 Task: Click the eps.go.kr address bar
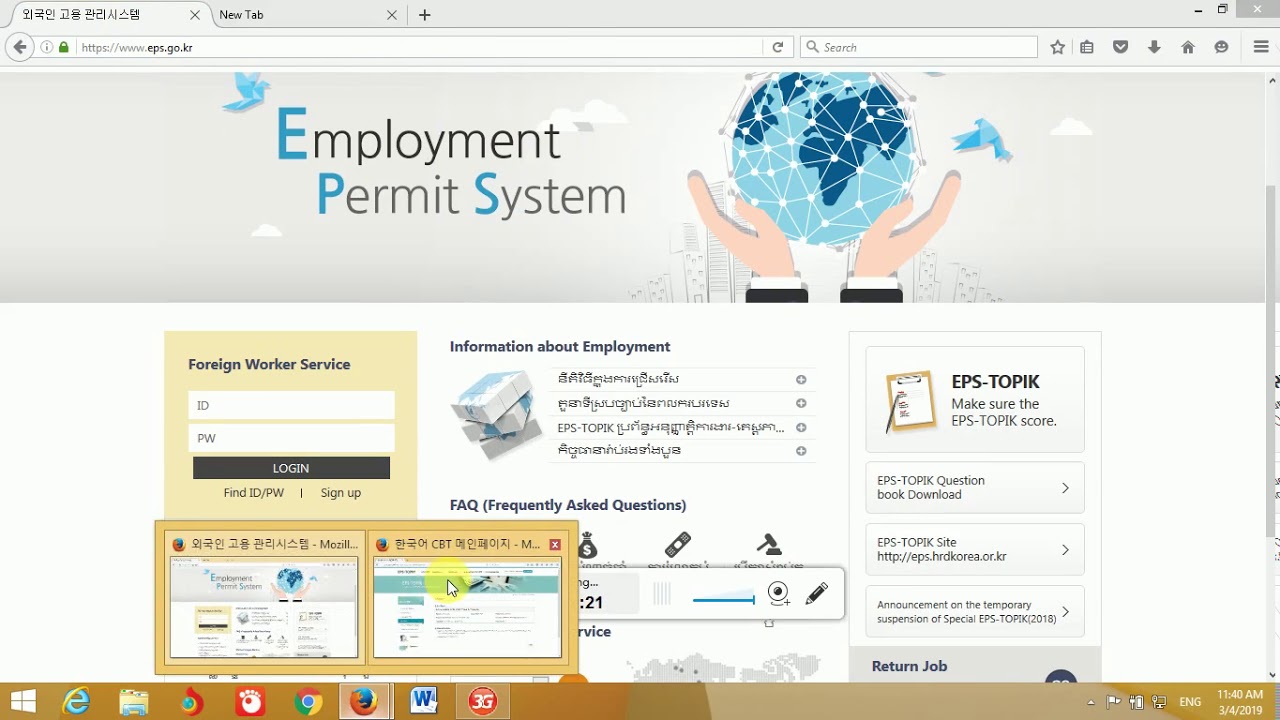420,47
